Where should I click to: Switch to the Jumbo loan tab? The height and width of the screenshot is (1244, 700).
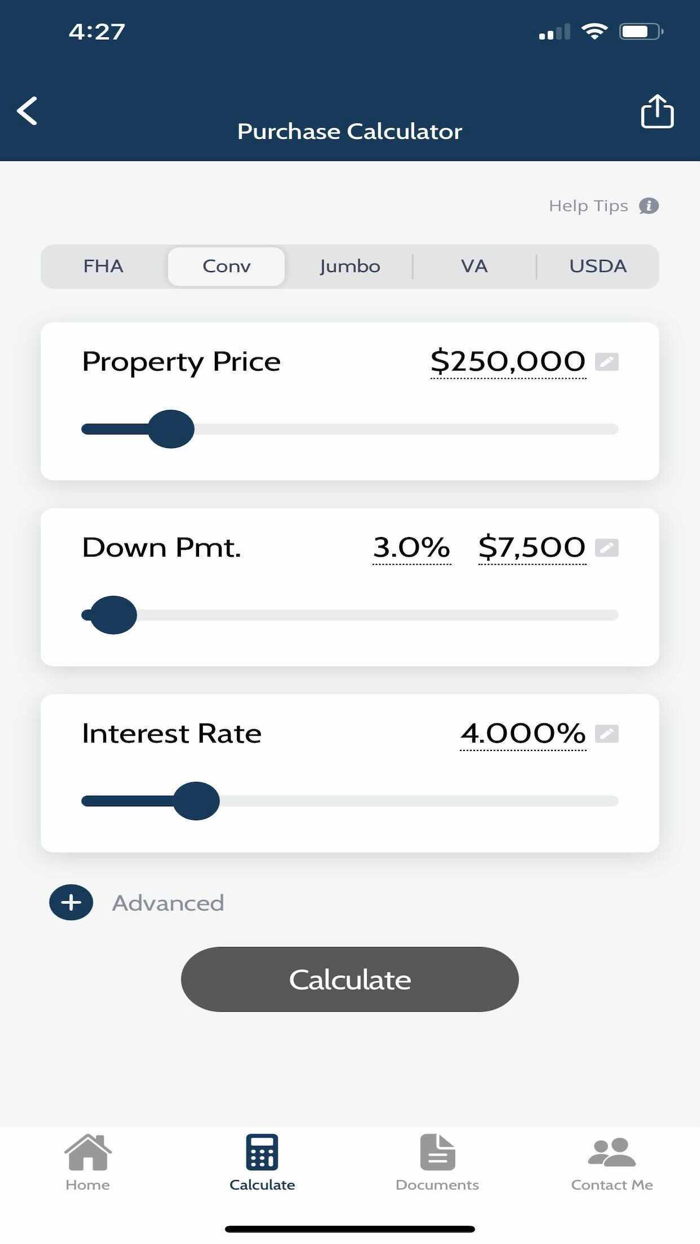click(349, 266)
